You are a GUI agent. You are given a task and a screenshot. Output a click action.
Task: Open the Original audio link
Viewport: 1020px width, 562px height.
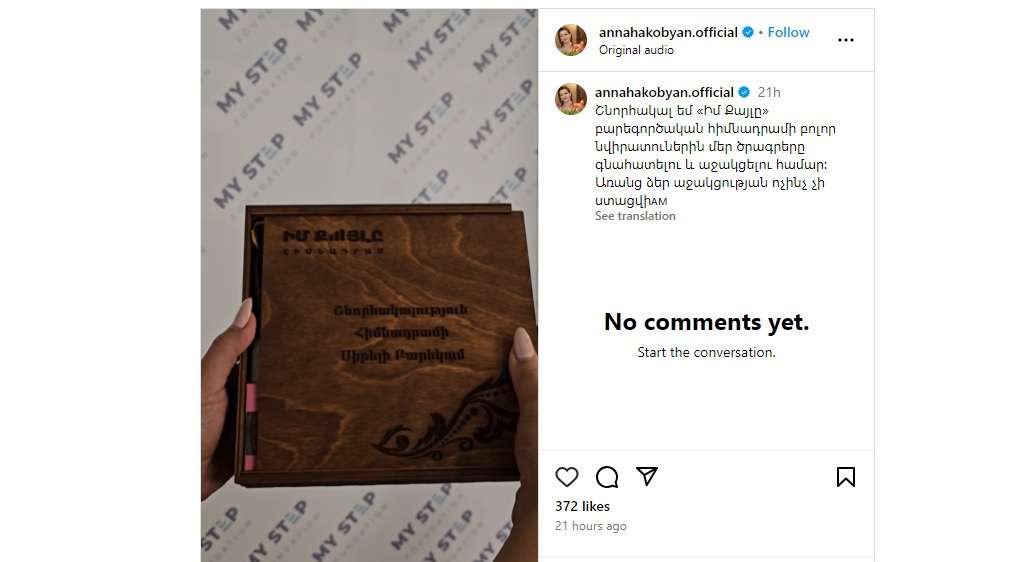[636, 50]
